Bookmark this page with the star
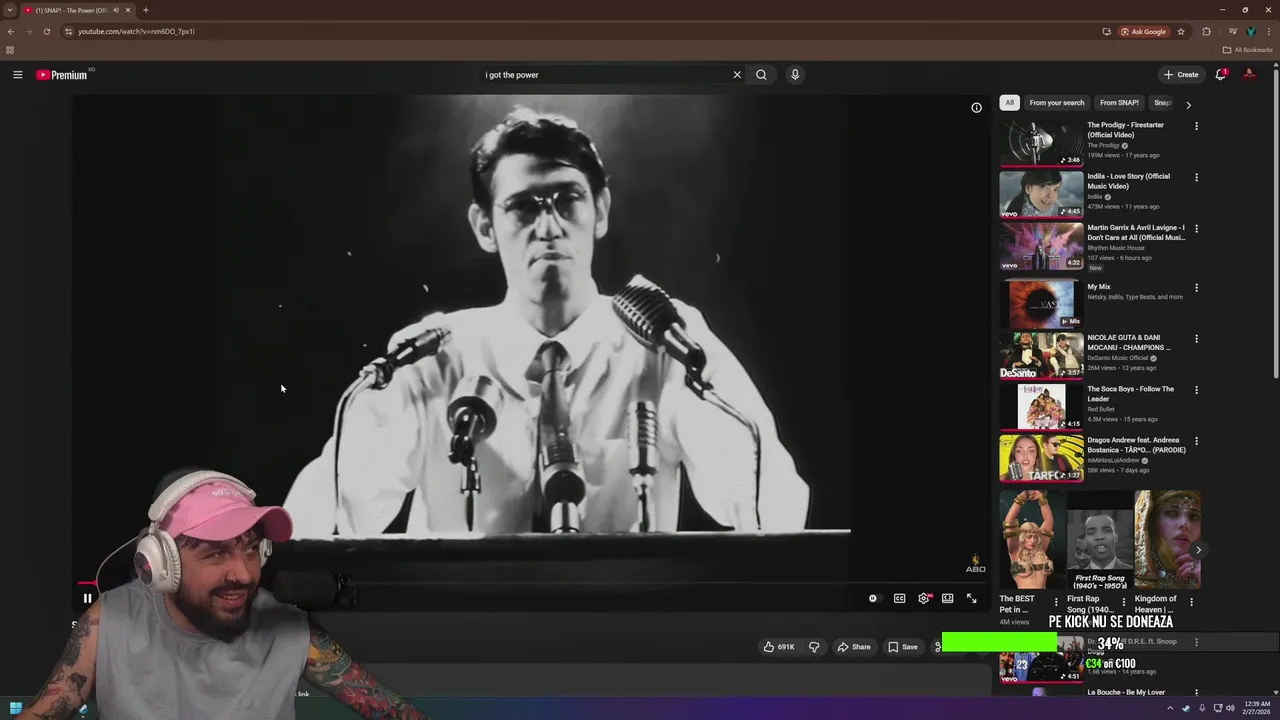Viewport: 1280px width, 720px height. click(x=1181, y=31)
